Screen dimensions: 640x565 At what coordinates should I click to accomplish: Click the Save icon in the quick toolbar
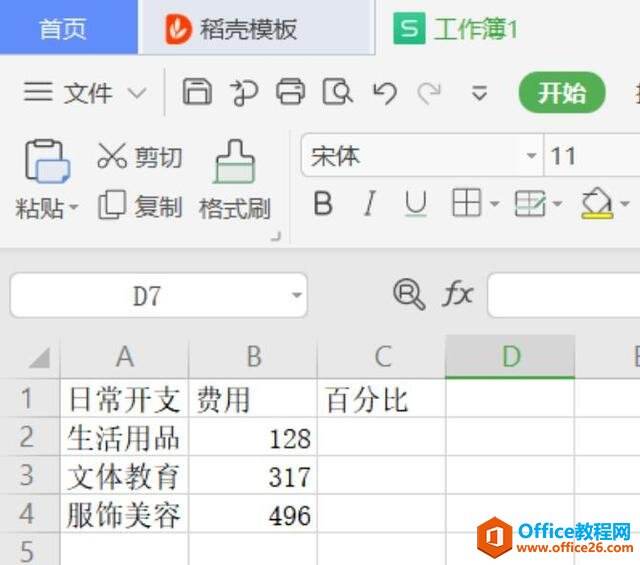pos(197,92)
